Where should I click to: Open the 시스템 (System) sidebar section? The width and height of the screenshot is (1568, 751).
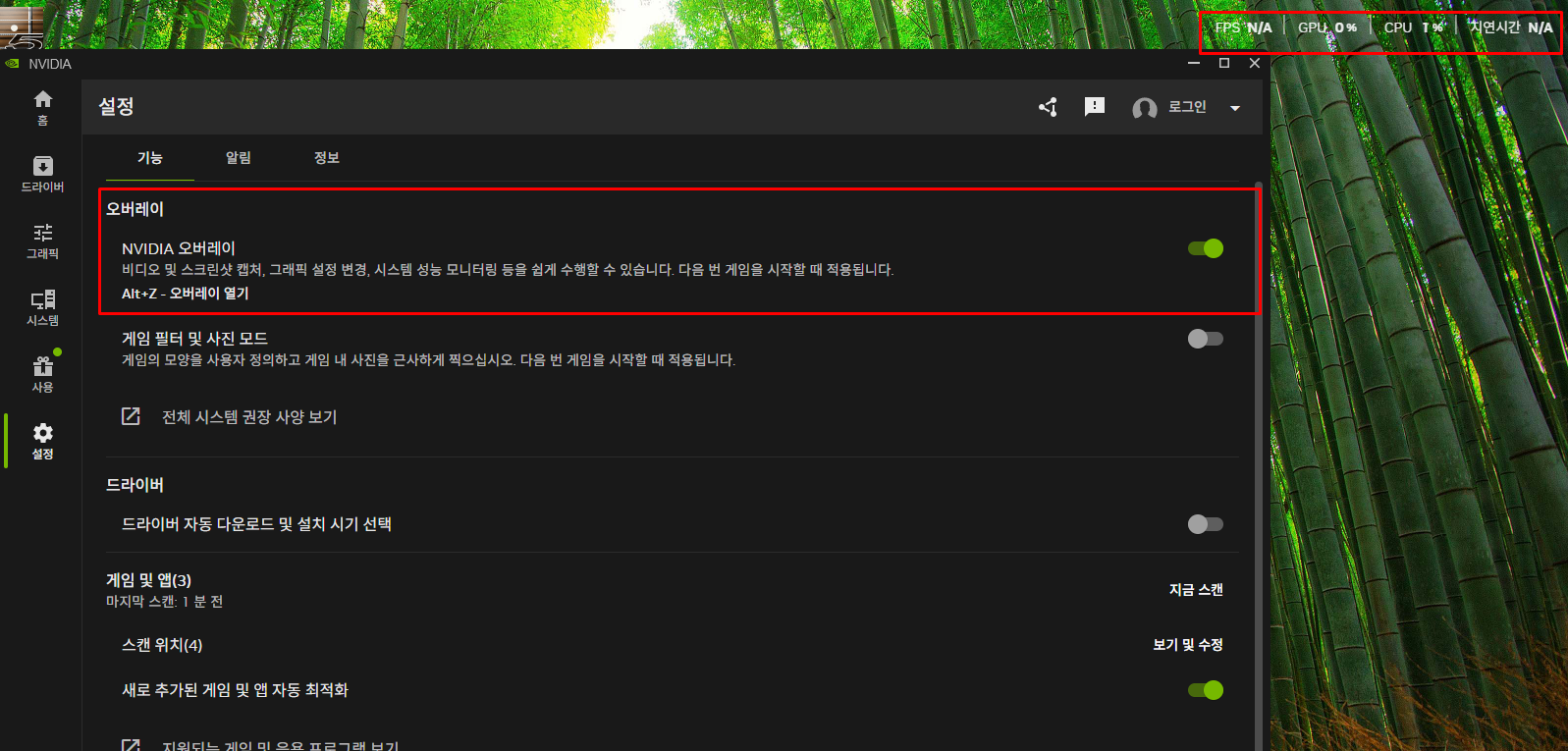tap(42, 307)
